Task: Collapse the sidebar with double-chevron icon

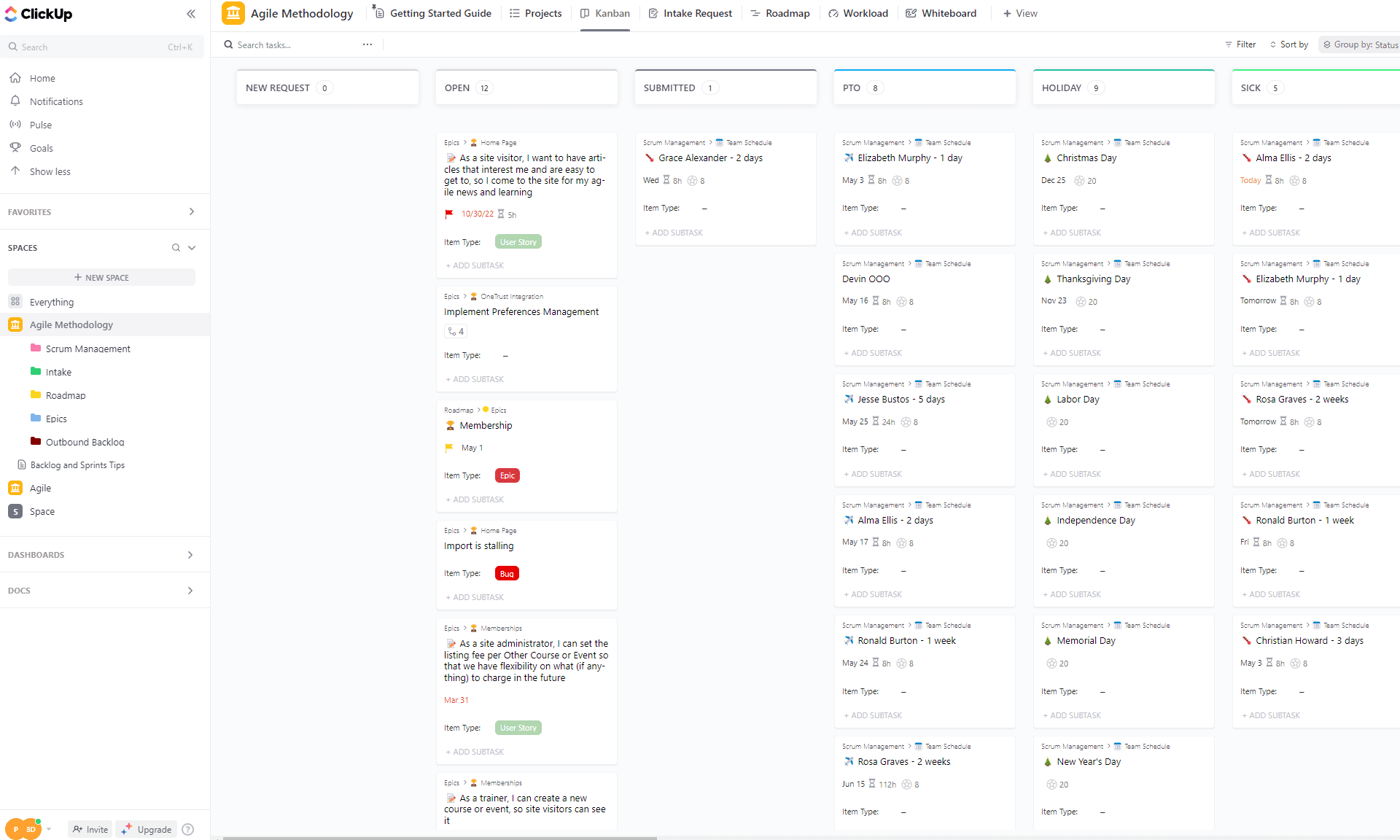Action: point(191,14)
